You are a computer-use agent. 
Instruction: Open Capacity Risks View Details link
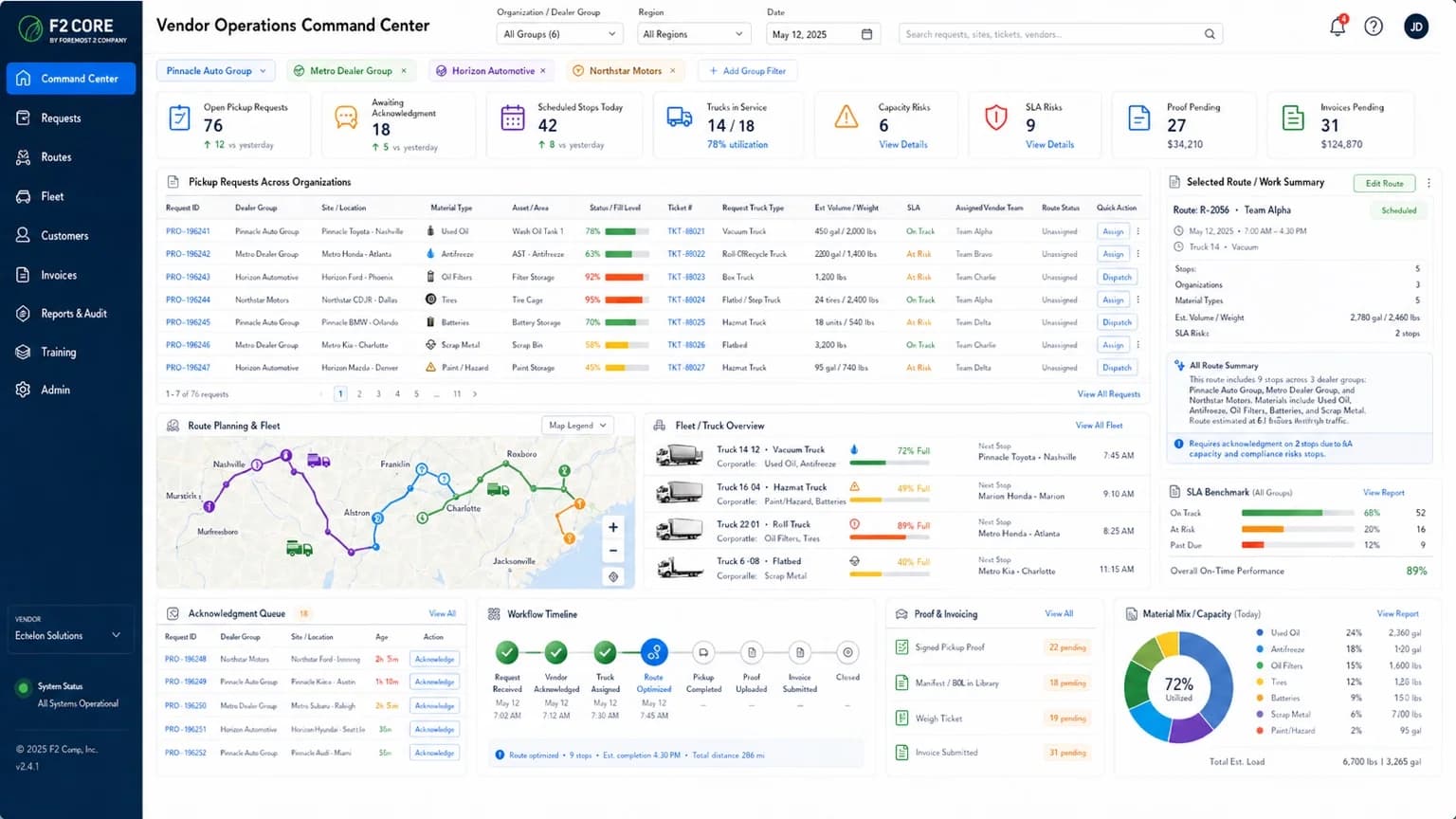(902, 145)
